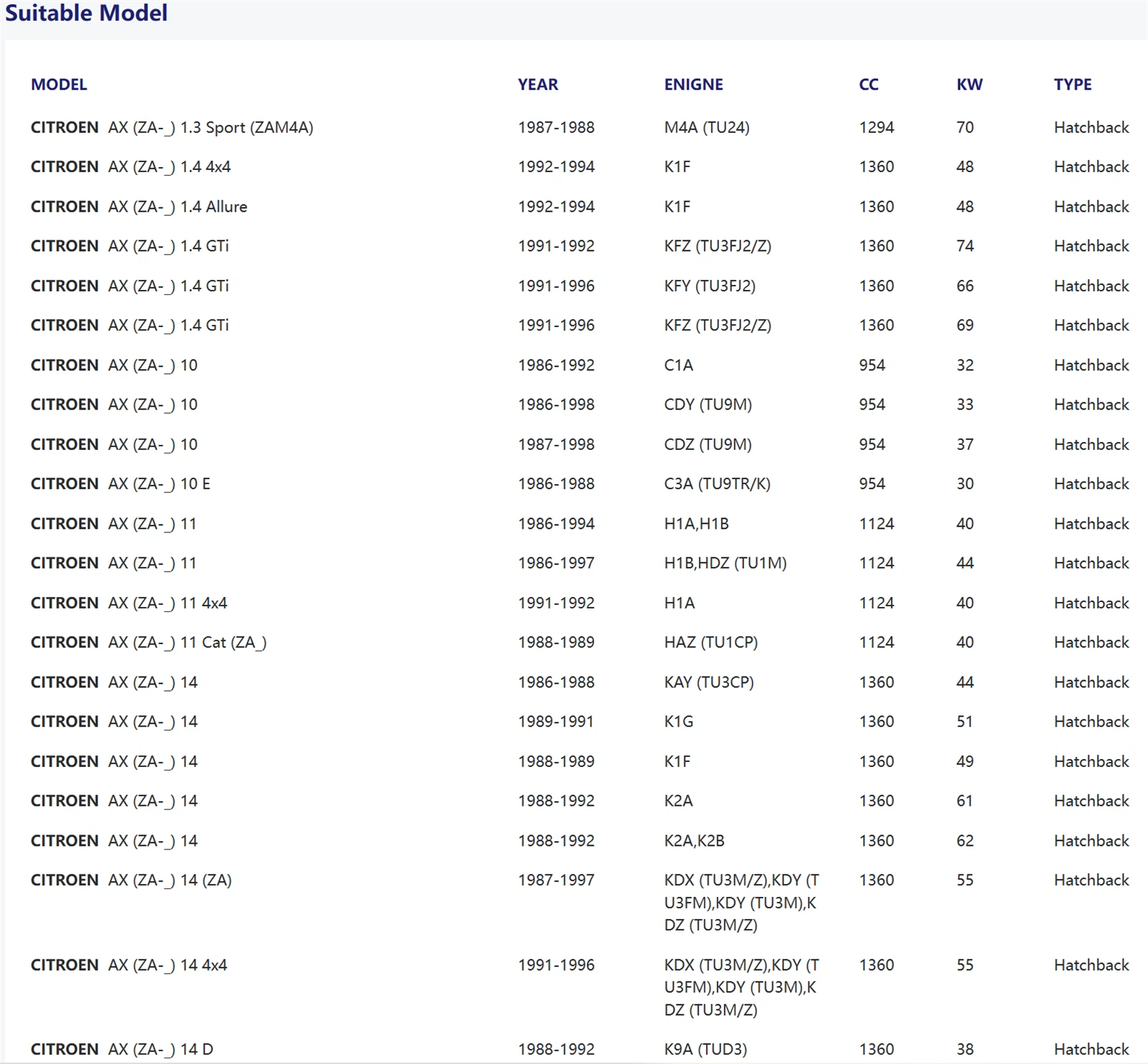Click the 69 KW value
The width and height of the screenshot is (1148, 1064).
coord(965,326)
